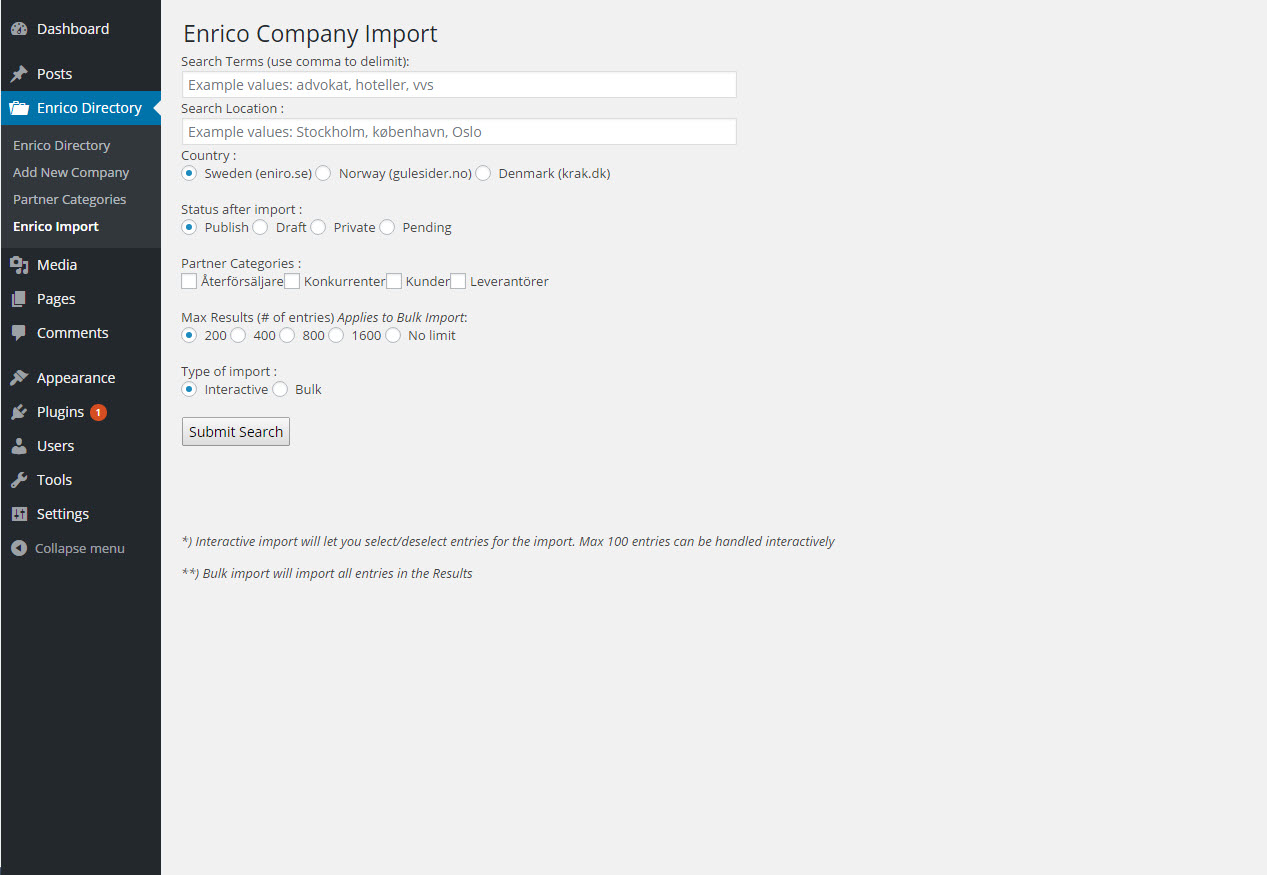Click 'Applies to Bulk Import' italic text
Viewport: 1267px width, 875px height.
[x=401, y=318]
